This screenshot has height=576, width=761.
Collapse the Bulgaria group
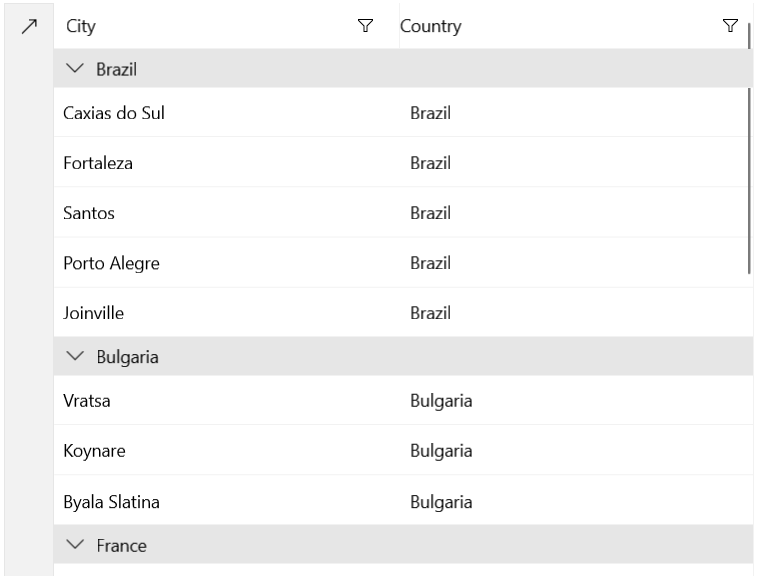(x=75, y=357)
